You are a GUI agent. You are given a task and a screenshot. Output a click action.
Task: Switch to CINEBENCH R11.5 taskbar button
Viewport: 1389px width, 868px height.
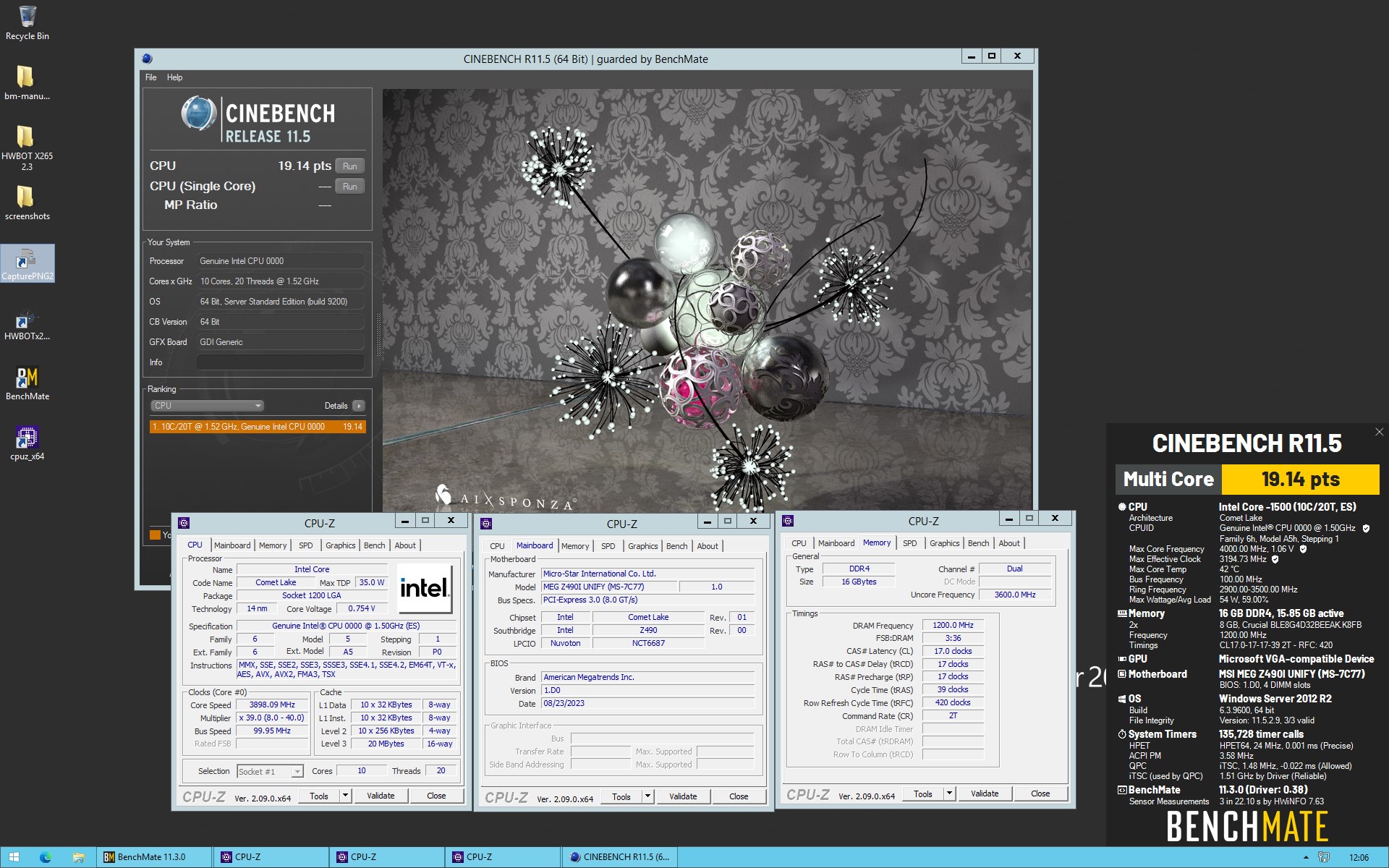[x=619, y=857]
